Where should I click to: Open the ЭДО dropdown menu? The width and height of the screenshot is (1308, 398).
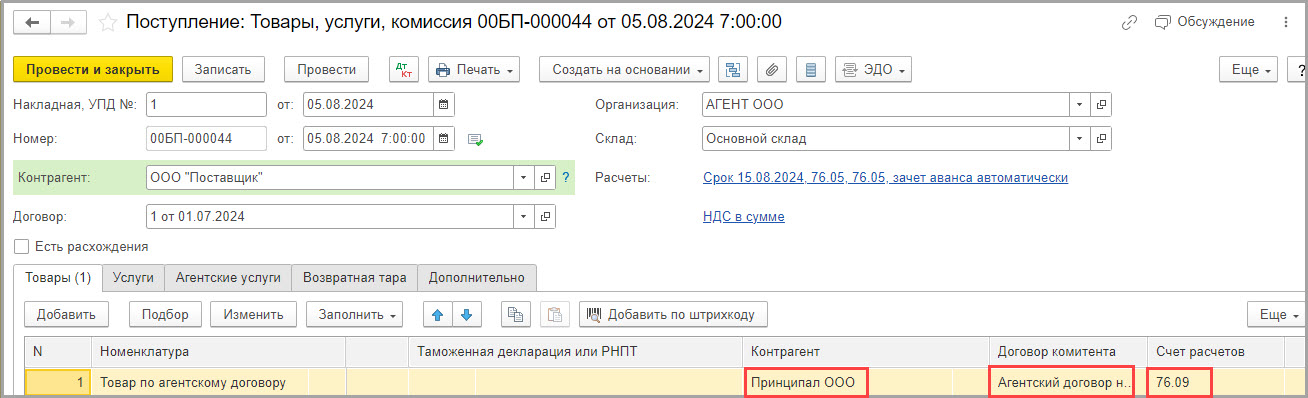[x=872, y=69]
